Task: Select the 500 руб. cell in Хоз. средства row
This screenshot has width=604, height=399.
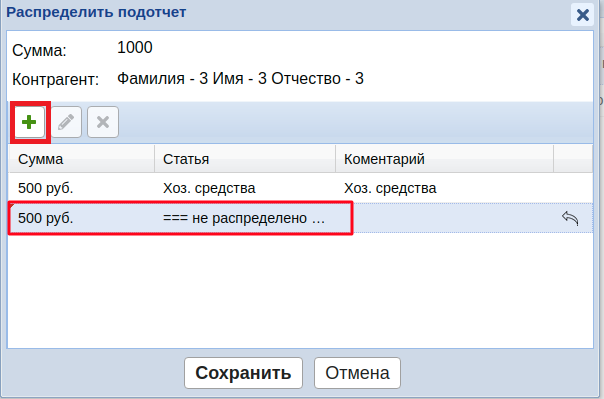Action: point(45,188)
